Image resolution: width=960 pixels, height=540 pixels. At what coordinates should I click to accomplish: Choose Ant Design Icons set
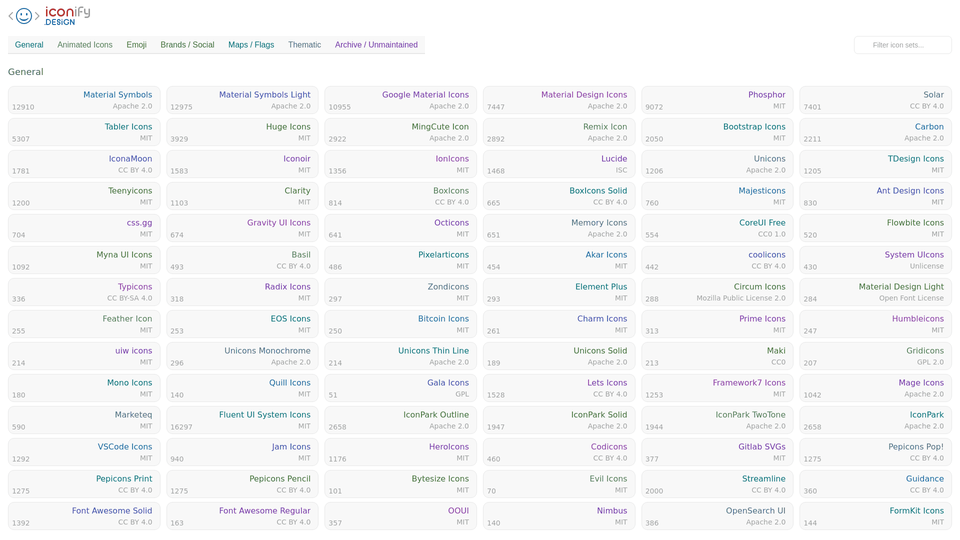[876, 196]
